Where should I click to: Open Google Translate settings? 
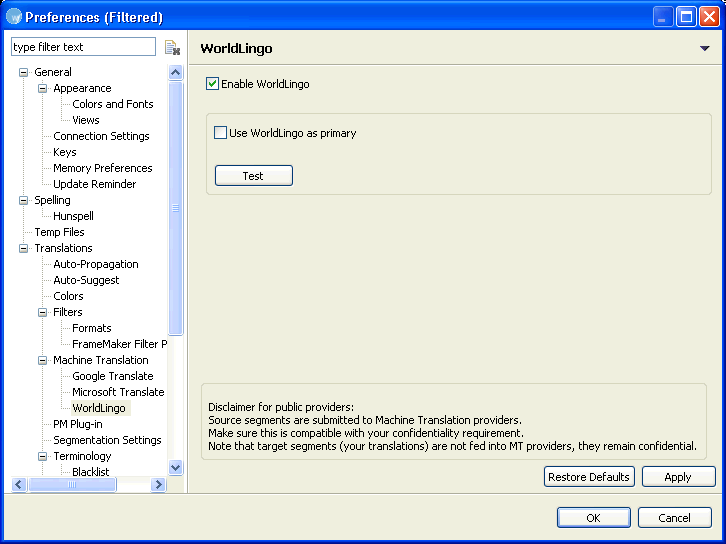pyautogui.click(x=113, y=376)
